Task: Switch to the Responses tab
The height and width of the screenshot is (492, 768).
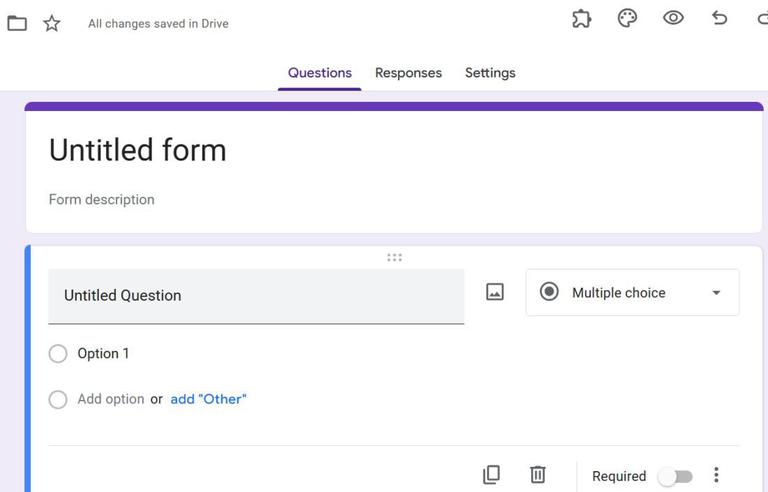Action: click(408, 73)
